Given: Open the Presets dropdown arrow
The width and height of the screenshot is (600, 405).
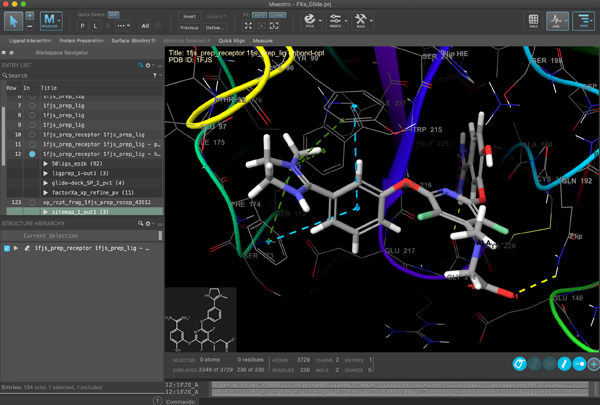Looking at the screenshot, I should 346,21.
